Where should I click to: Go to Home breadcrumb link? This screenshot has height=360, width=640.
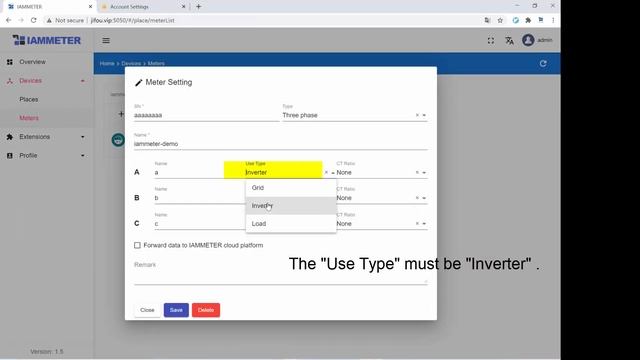107,64
